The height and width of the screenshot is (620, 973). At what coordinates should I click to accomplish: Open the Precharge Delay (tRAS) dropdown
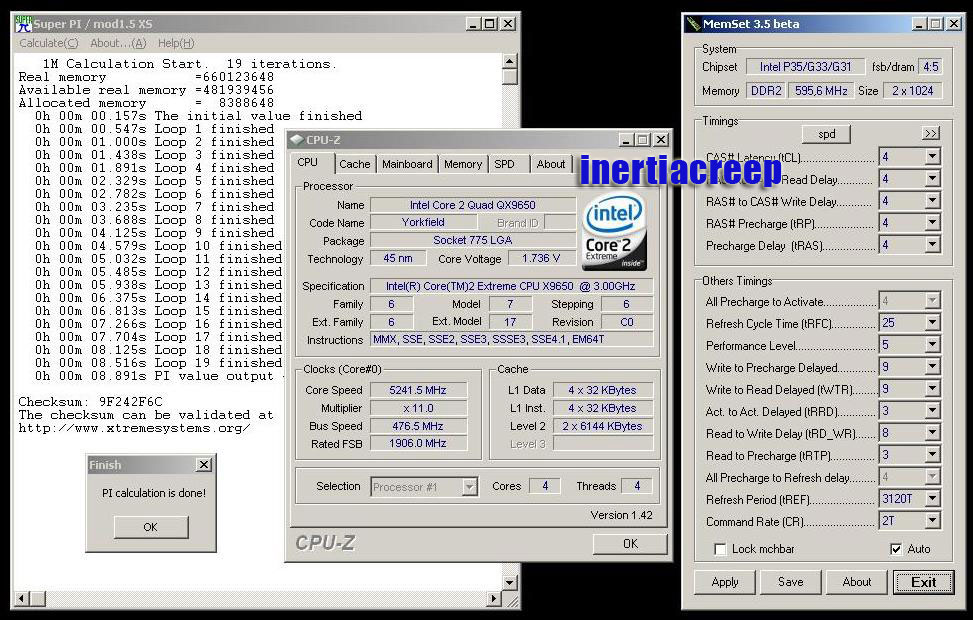coord(932,245)
